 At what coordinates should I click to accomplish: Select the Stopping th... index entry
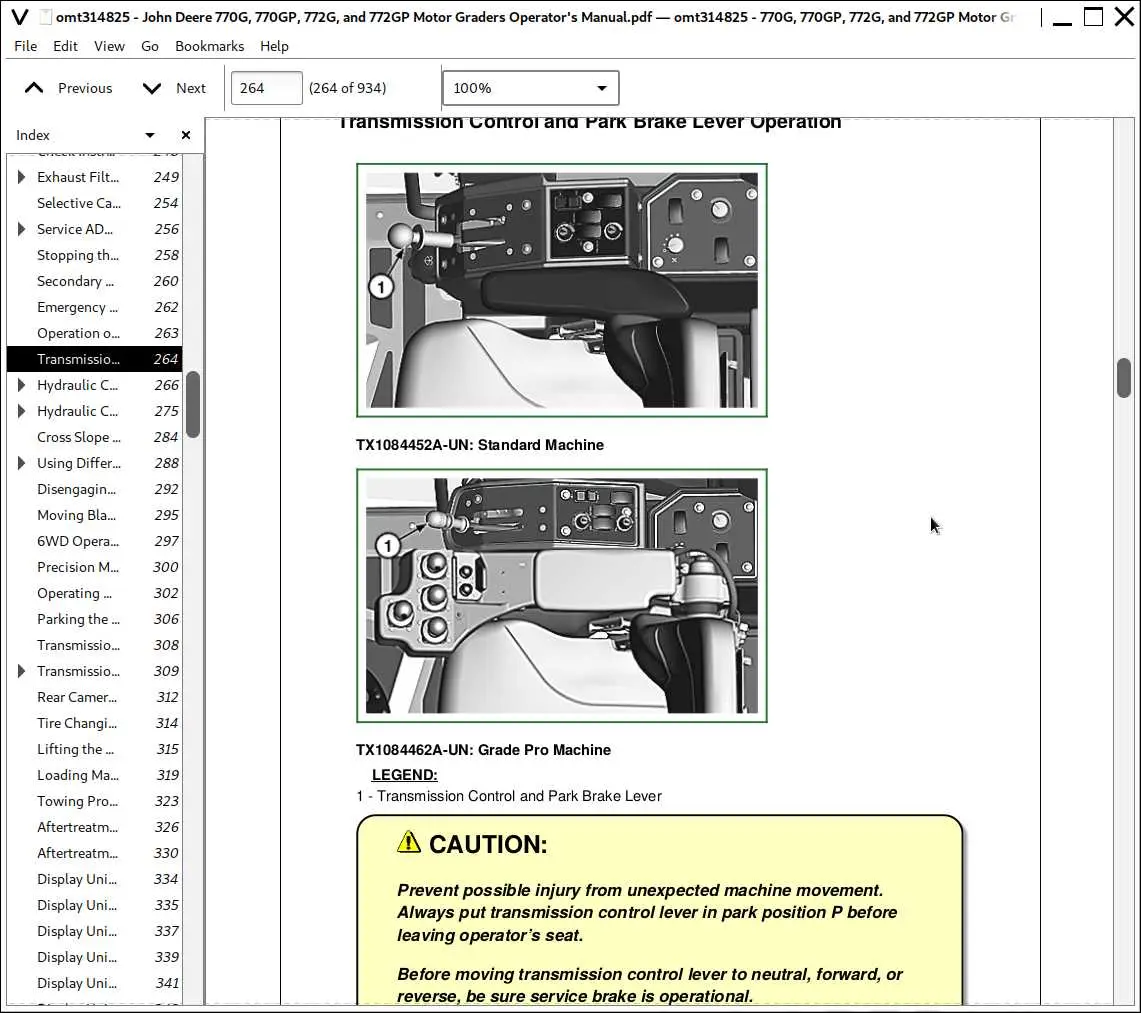[95, 255]
